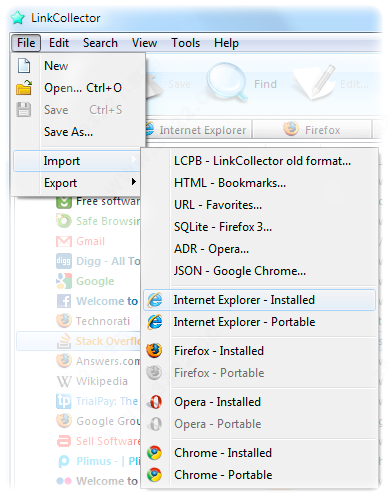Import JSON - Google Chrome file
The width and height of the screenshot is (388, 497).
click(240, 271)
